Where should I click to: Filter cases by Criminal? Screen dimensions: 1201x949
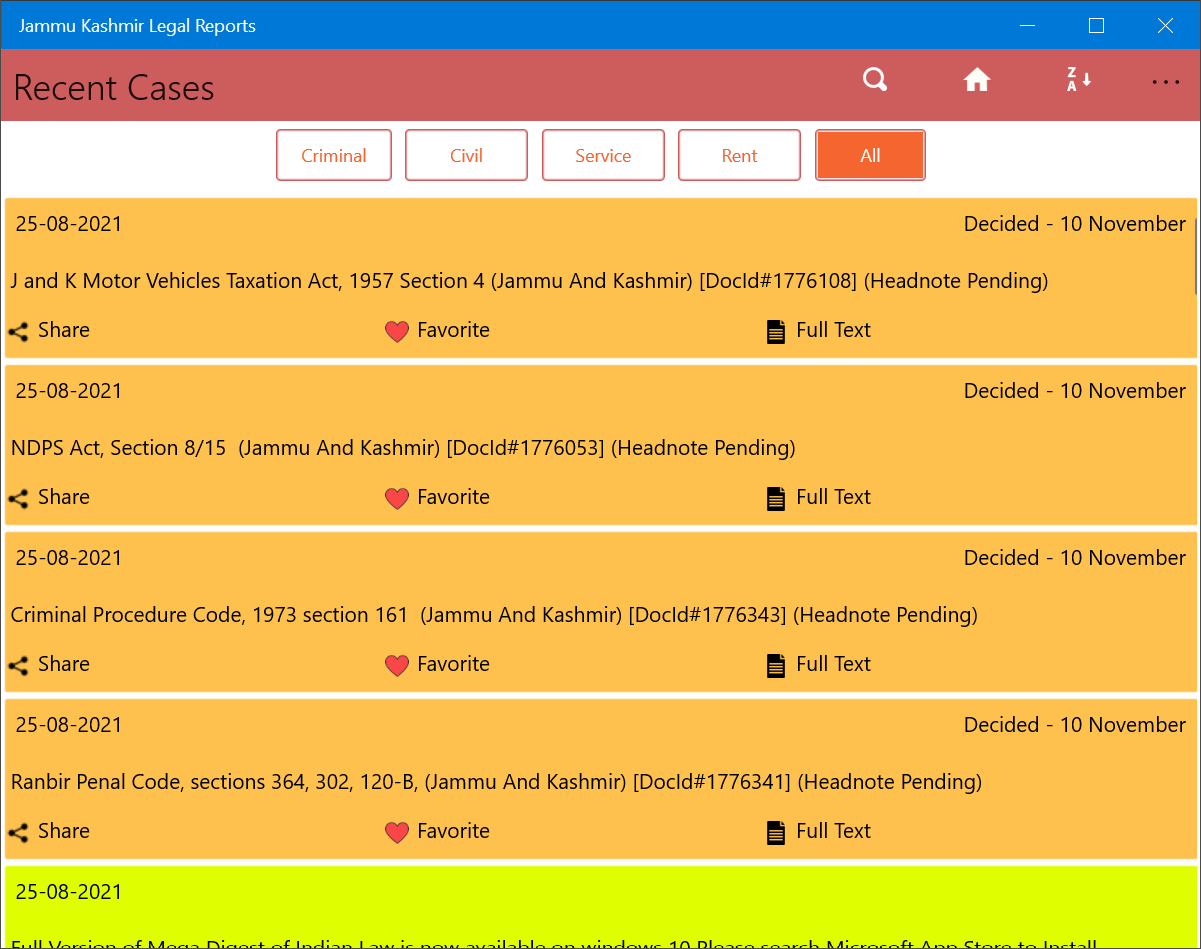(334, 155)
